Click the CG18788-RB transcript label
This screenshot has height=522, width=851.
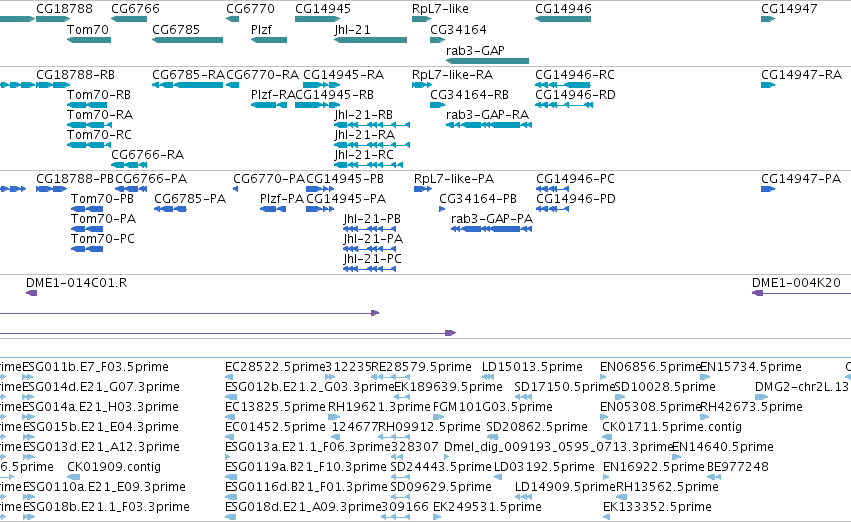coord(75,75)
